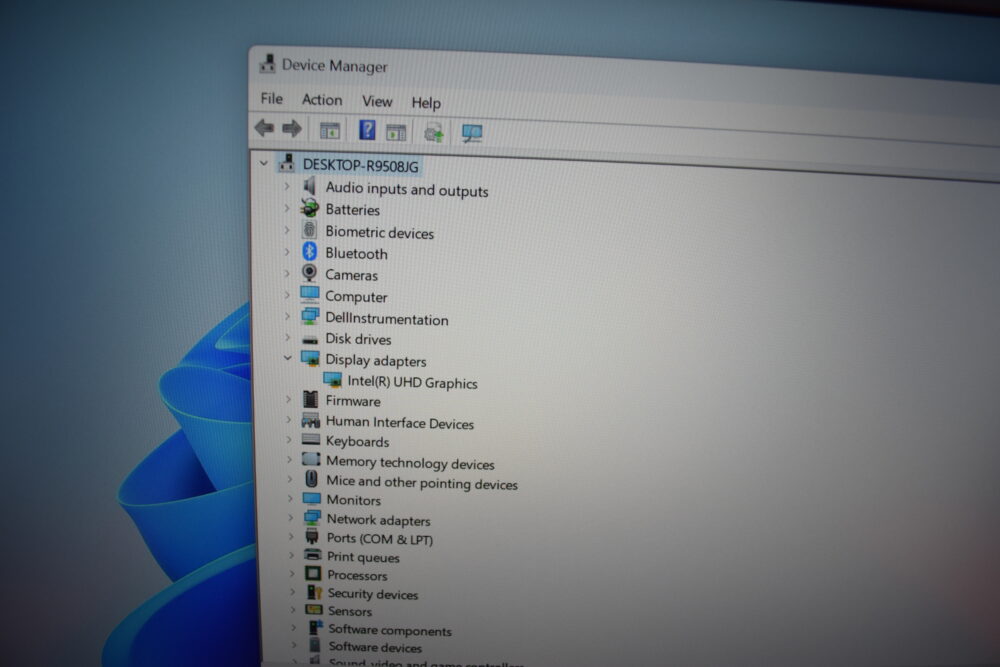Select the Mice and other pointing devices label

pyautogui.click(x=422, y=483)
